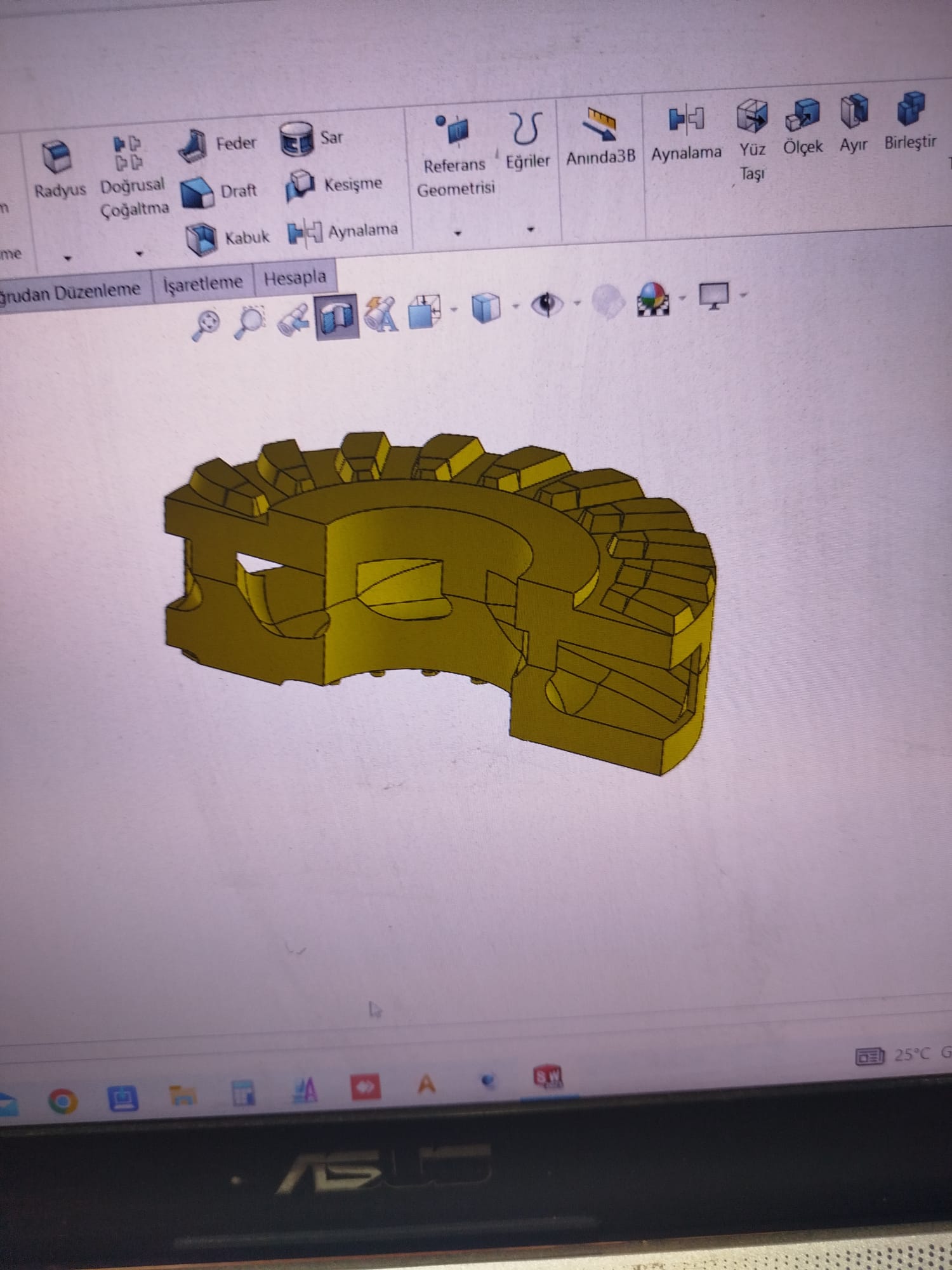Screen dimensions: 952x1270
Task: Open the View Orientation cube icon
Action: tap(424, 311)
